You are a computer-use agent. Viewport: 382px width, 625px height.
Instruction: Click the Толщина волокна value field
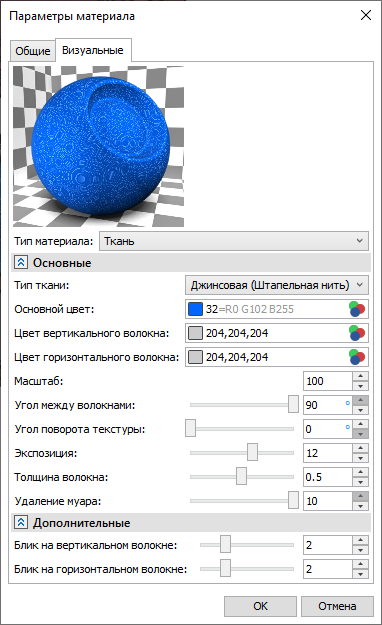pyautogui.click(x=328, y=477)
